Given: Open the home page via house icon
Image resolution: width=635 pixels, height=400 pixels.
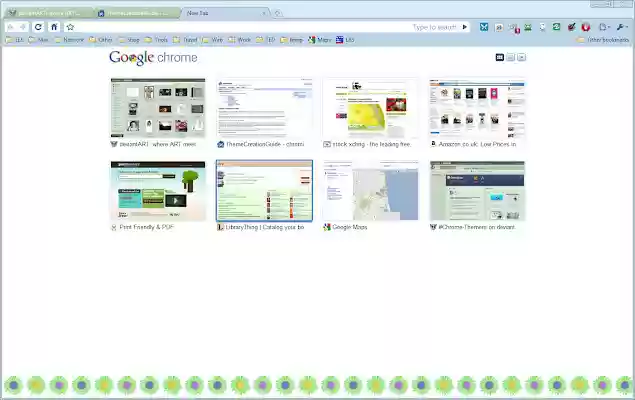Looking at the screenshot, I should tap(54, 27).
